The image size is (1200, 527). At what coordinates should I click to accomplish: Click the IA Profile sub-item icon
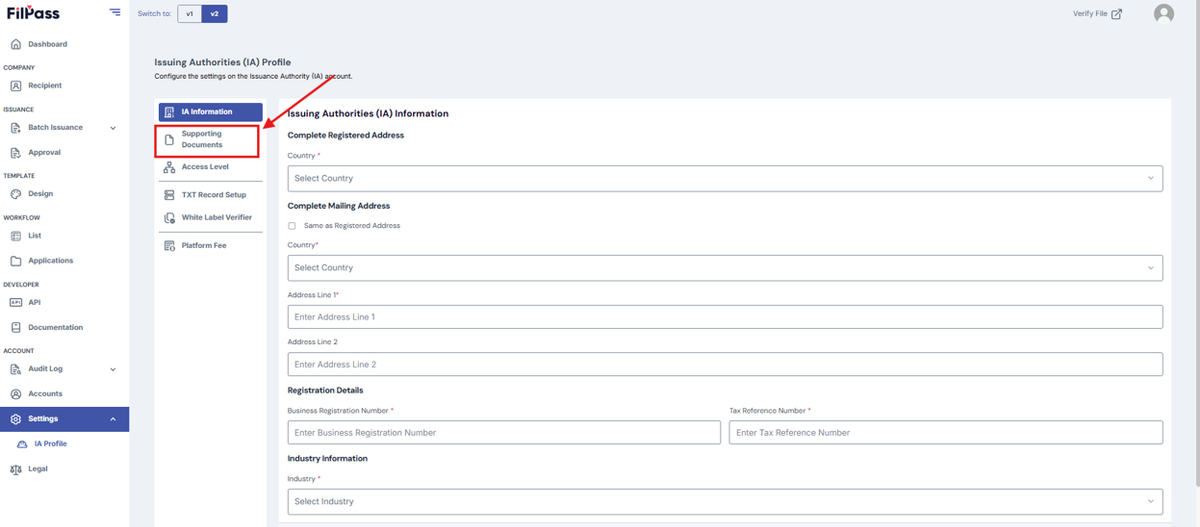point(23,443)
